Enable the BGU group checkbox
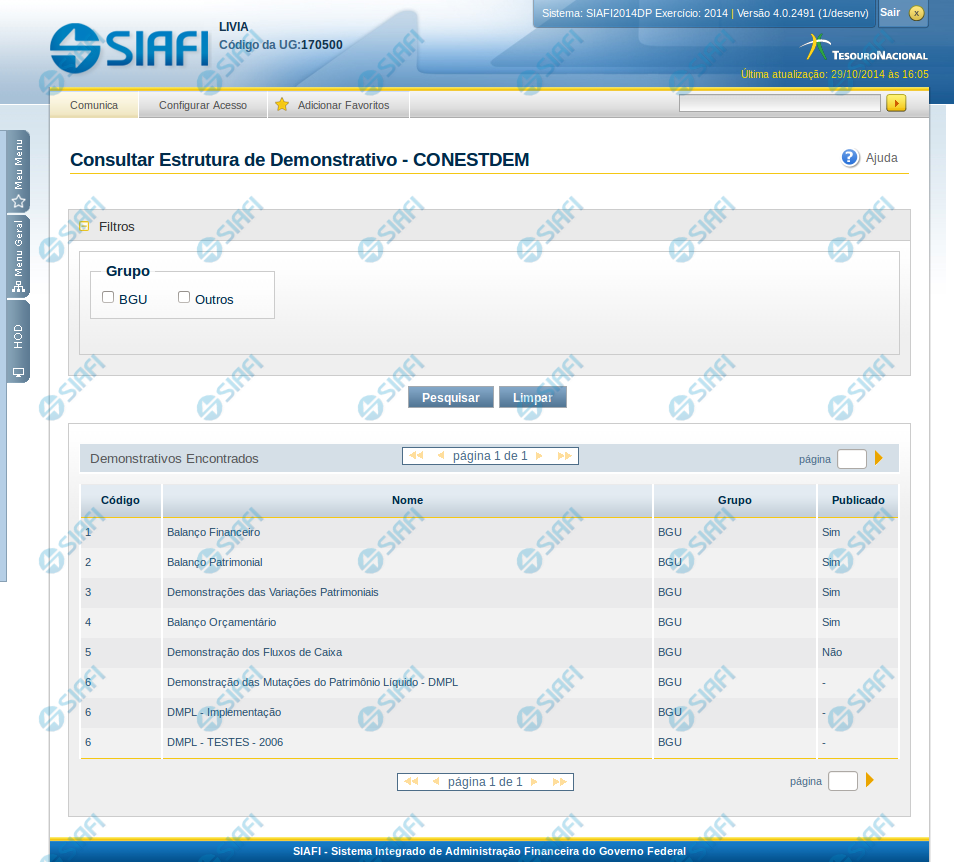 (108, 297)
